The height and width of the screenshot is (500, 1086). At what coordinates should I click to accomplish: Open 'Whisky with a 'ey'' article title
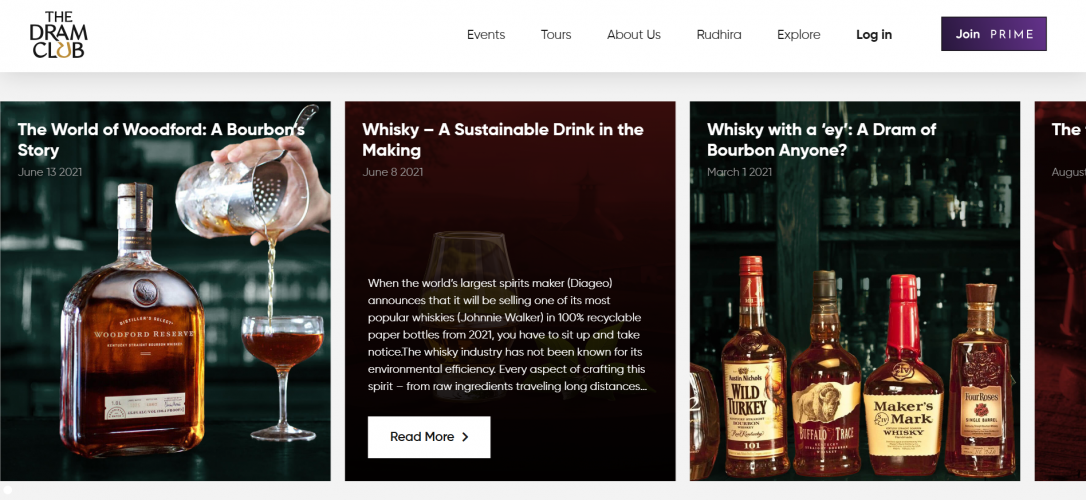(821, 140)
